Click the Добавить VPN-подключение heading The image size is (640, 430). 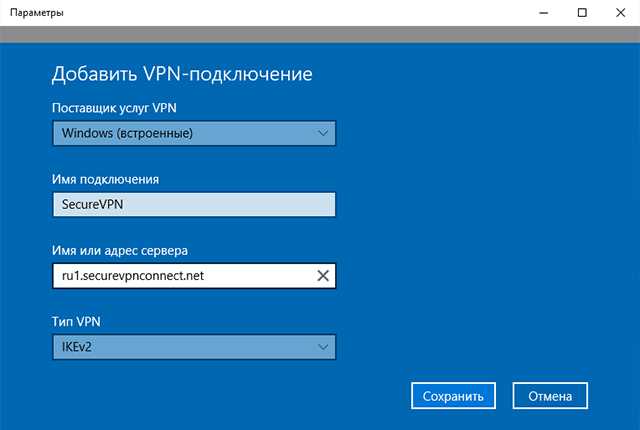tap(182, 74)
